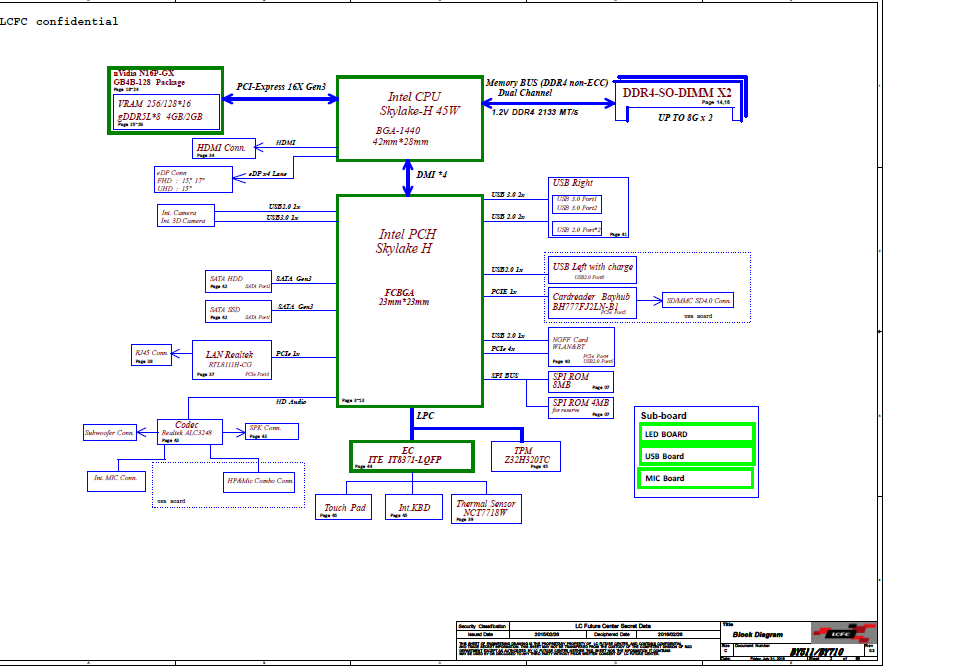Click the SD/MMC SD4.0 Conn. box
Screen dimensions: 959x670
pos(698,300)
